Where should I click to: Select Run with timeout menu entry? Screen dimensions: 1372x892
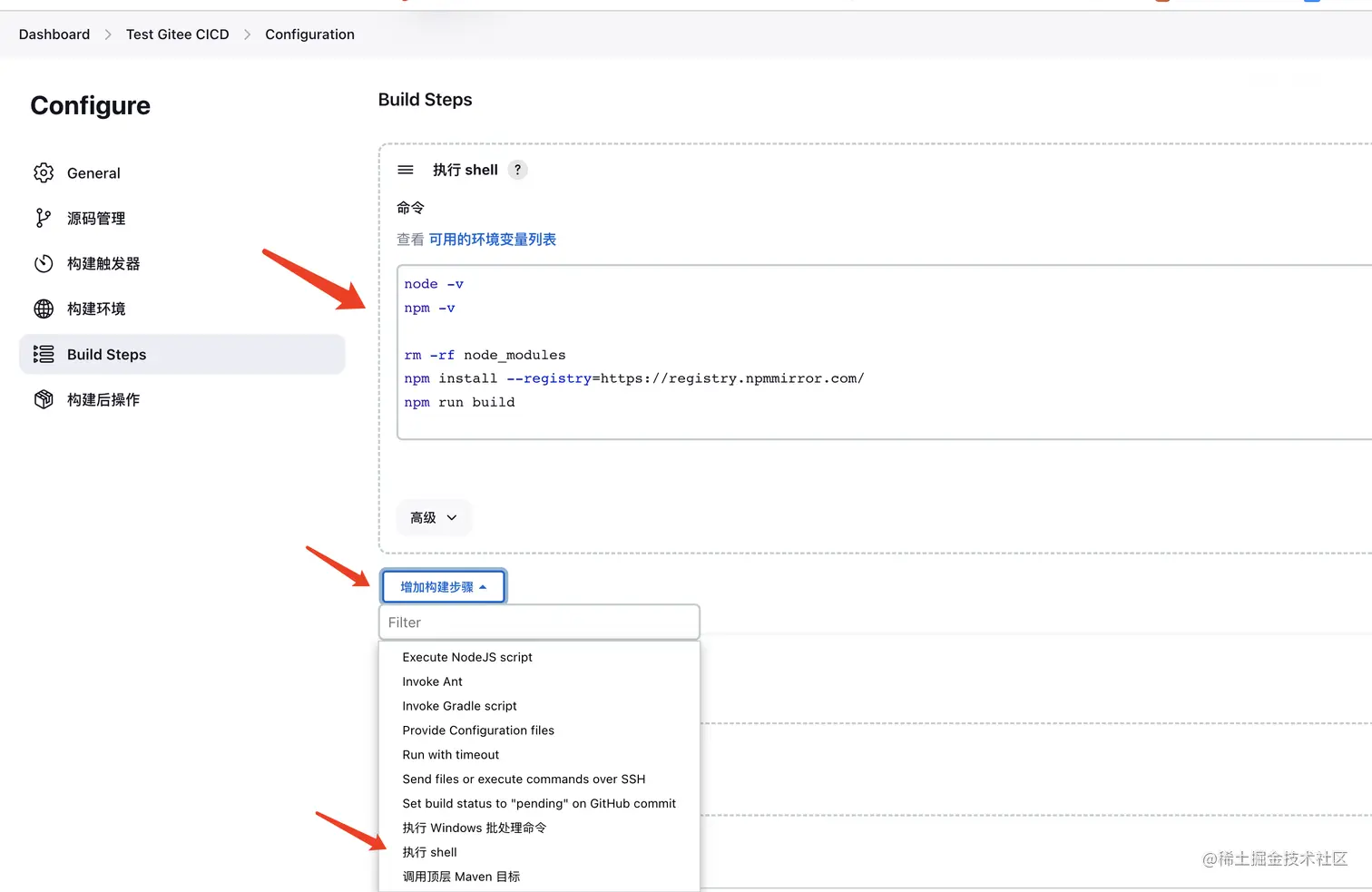(x=451, y=755)
